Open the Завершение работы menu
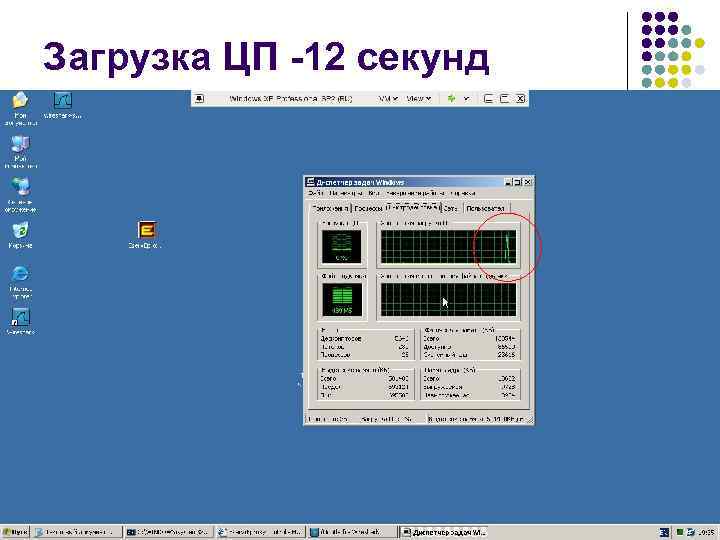The width and height of the screenshot is (720, 540). (x=416, y=193)
